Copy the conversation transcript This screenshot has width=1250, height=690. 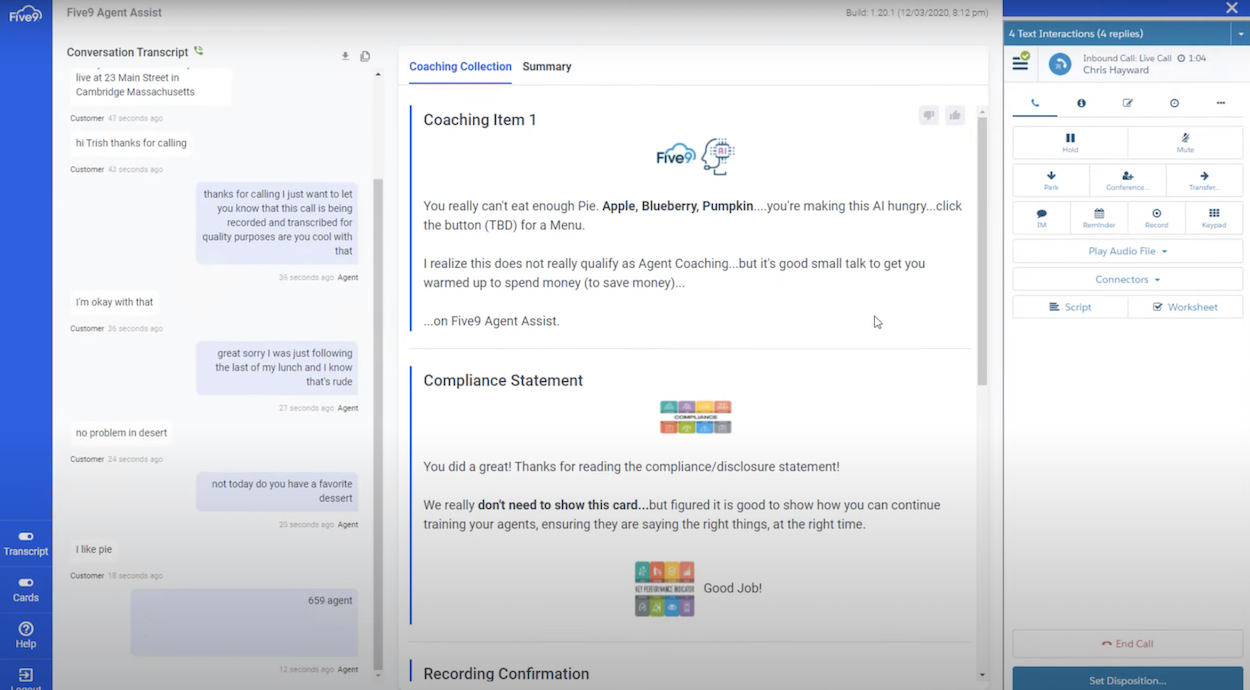click(x=365, y=57)
